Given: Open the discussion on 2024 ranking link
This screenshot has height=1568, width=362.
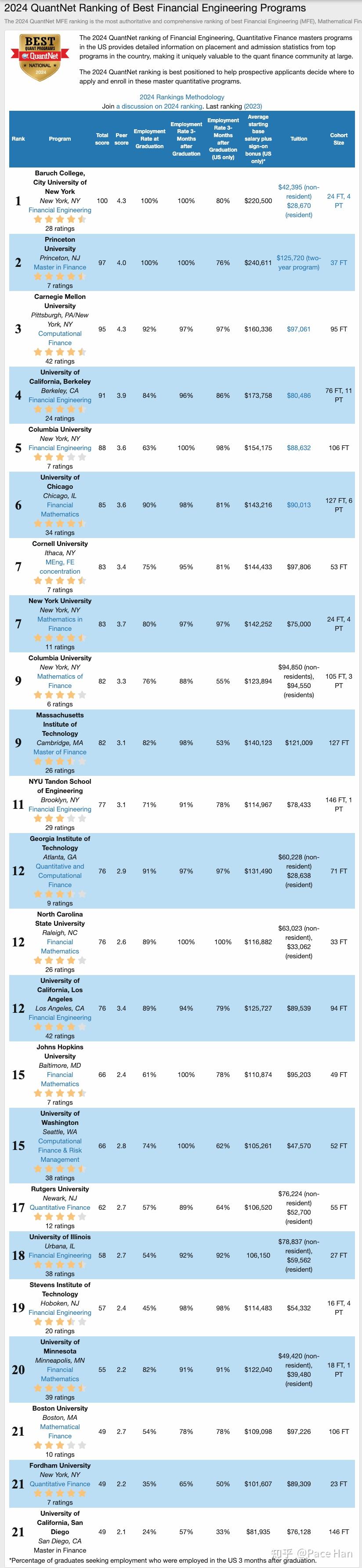Looking at the screenshot, I should tap(159, 106).
